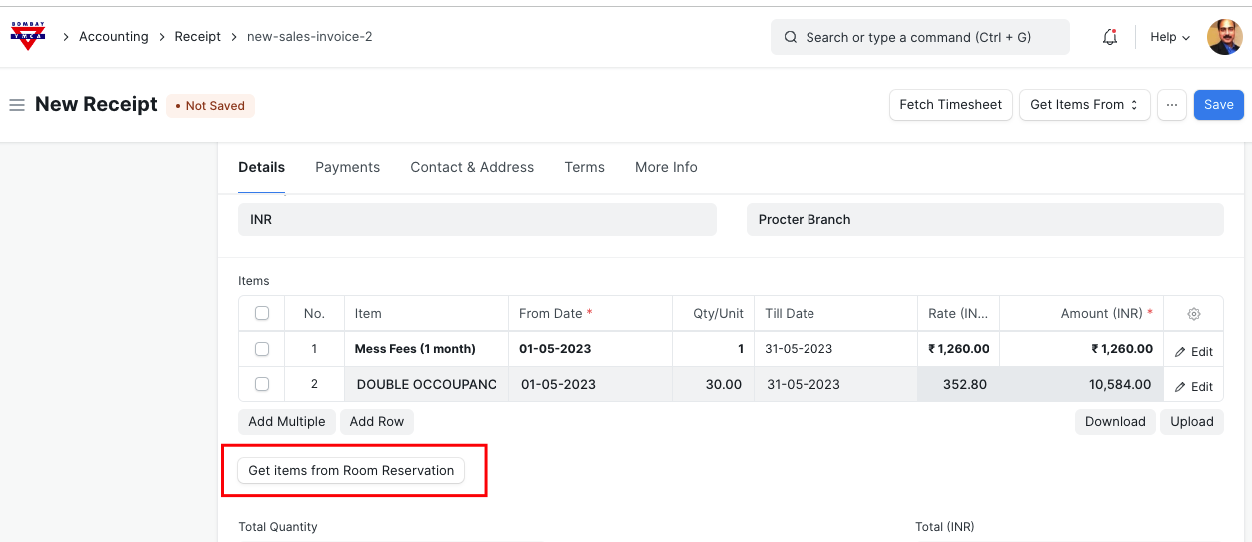Open items table settings gear
This screenshot has width=1252, height=542.
1193,314
